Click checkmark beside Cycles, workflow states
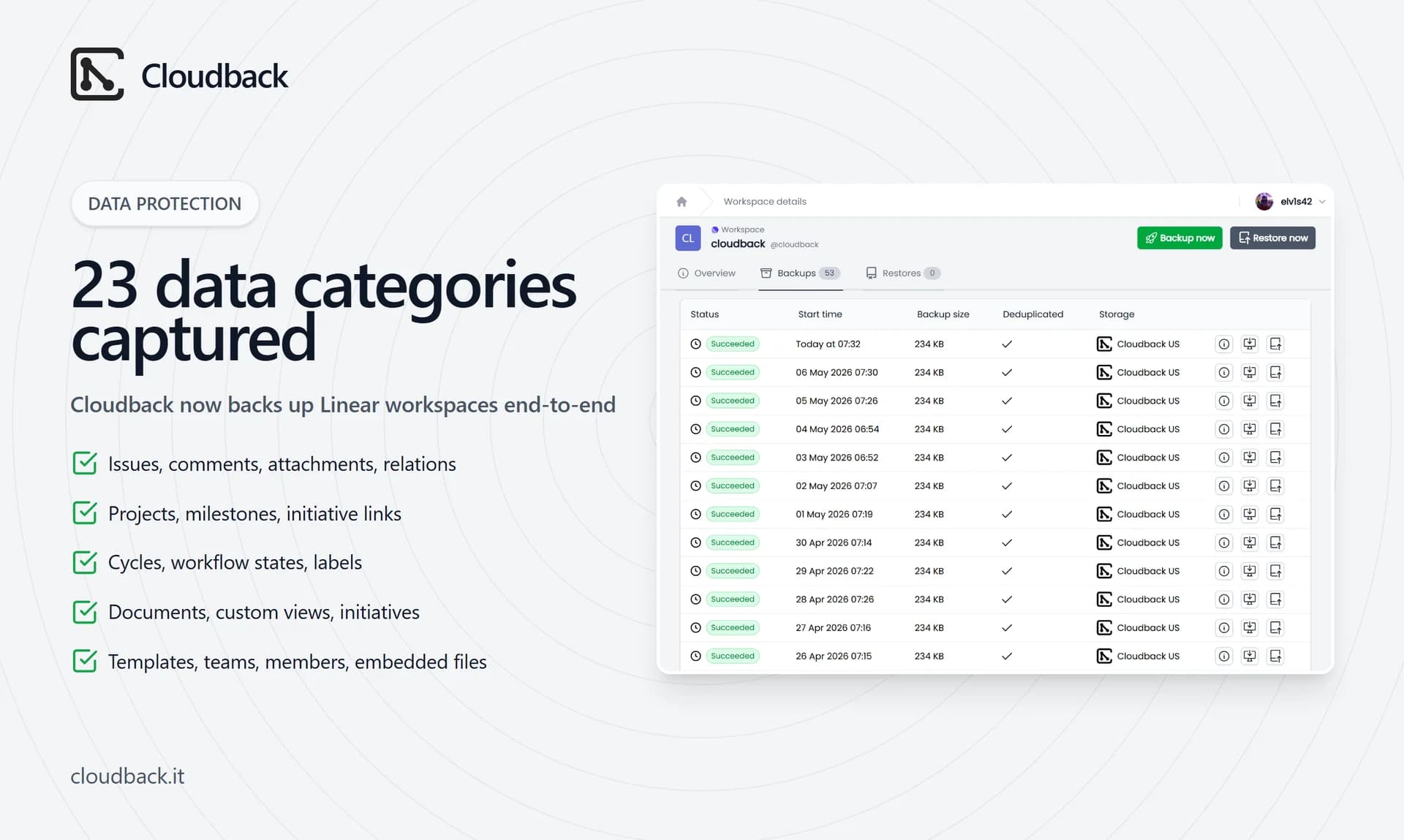 85,561
